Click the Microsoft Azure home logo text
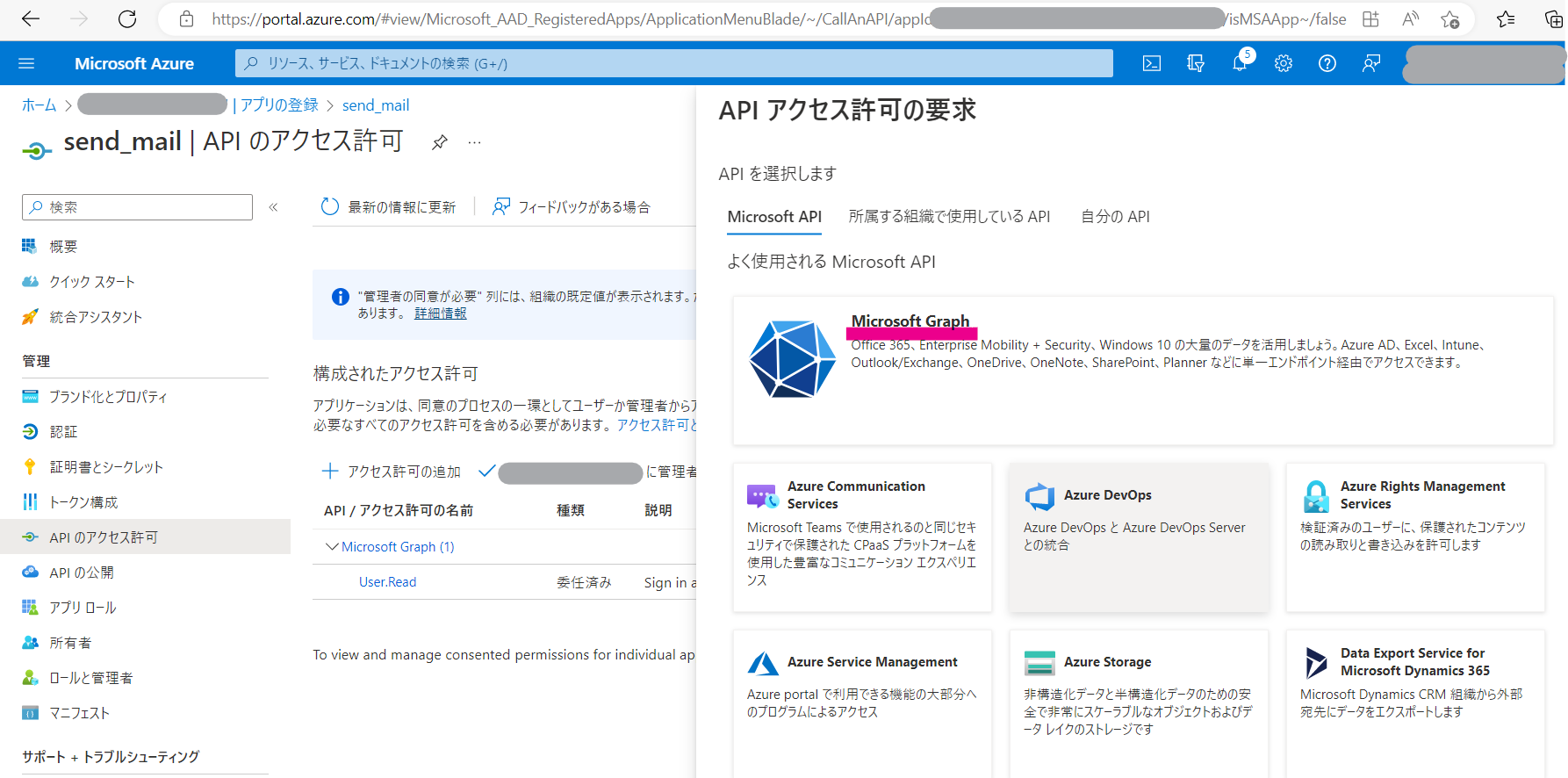This screenshot has width=1568, height=778. [x=134, y=63]
